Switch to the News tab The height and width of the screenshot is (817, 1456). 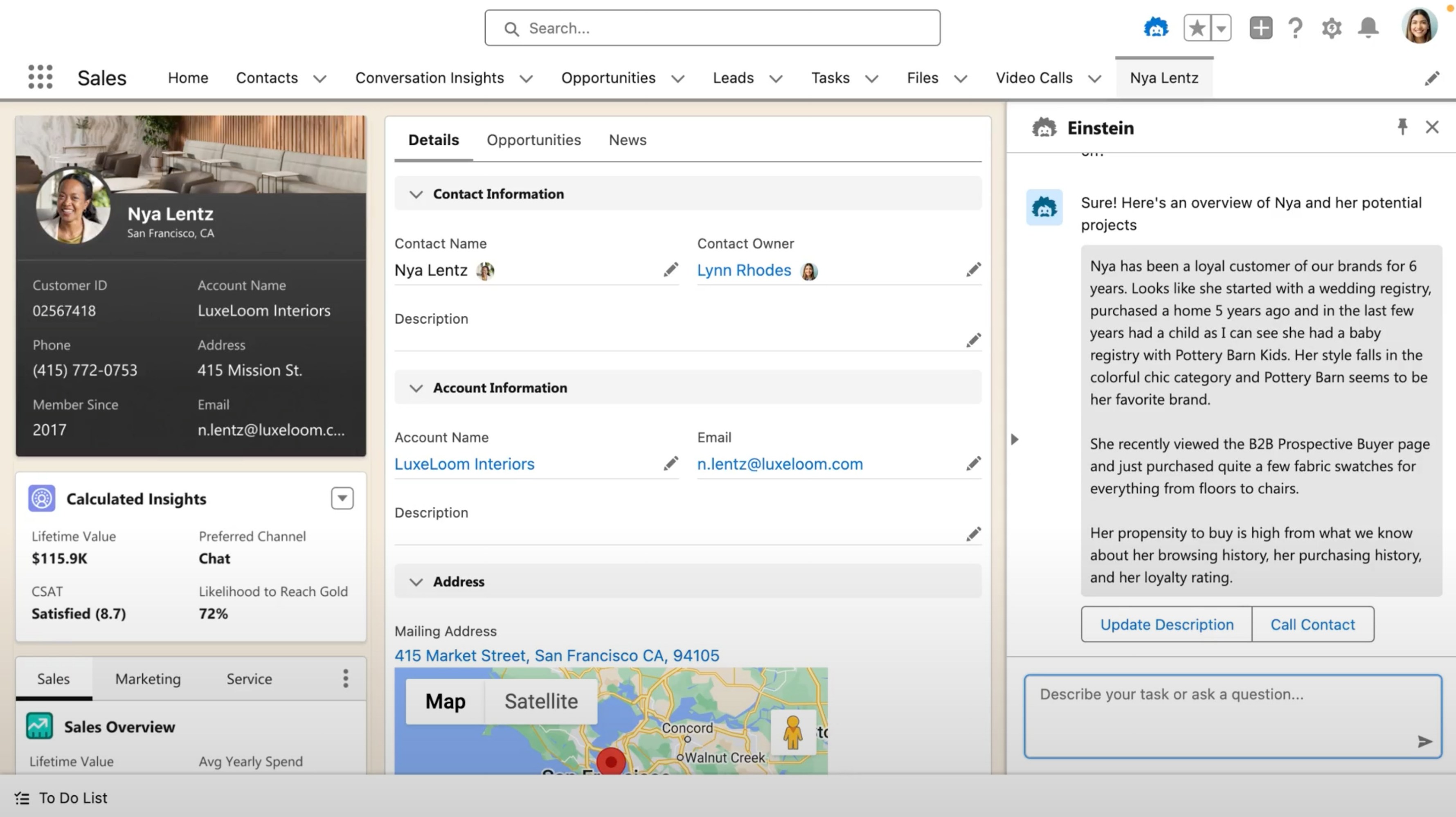pyautogui.click(x=627, y=140)
